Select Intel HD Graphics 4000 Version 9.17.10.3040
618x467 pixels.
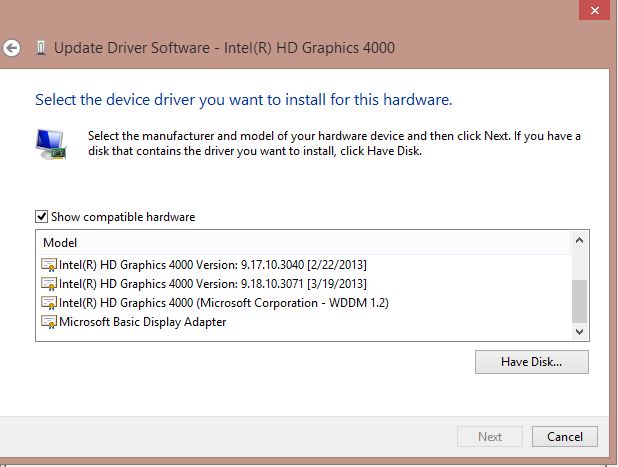click(x=213, y=265)
